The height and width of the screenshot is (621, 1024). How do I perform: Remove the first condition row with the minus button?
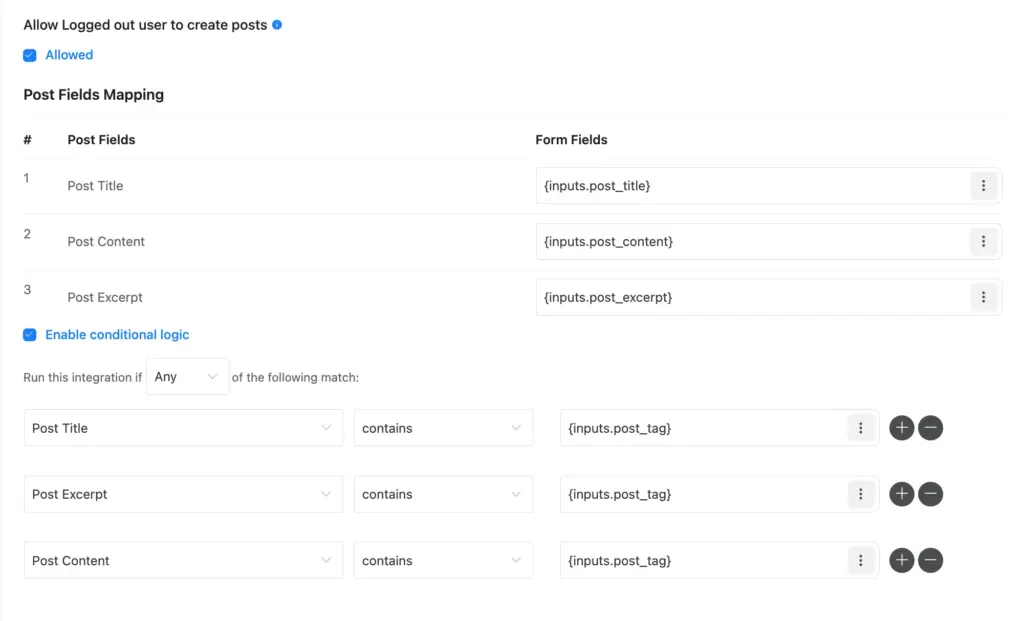[931, 427]
